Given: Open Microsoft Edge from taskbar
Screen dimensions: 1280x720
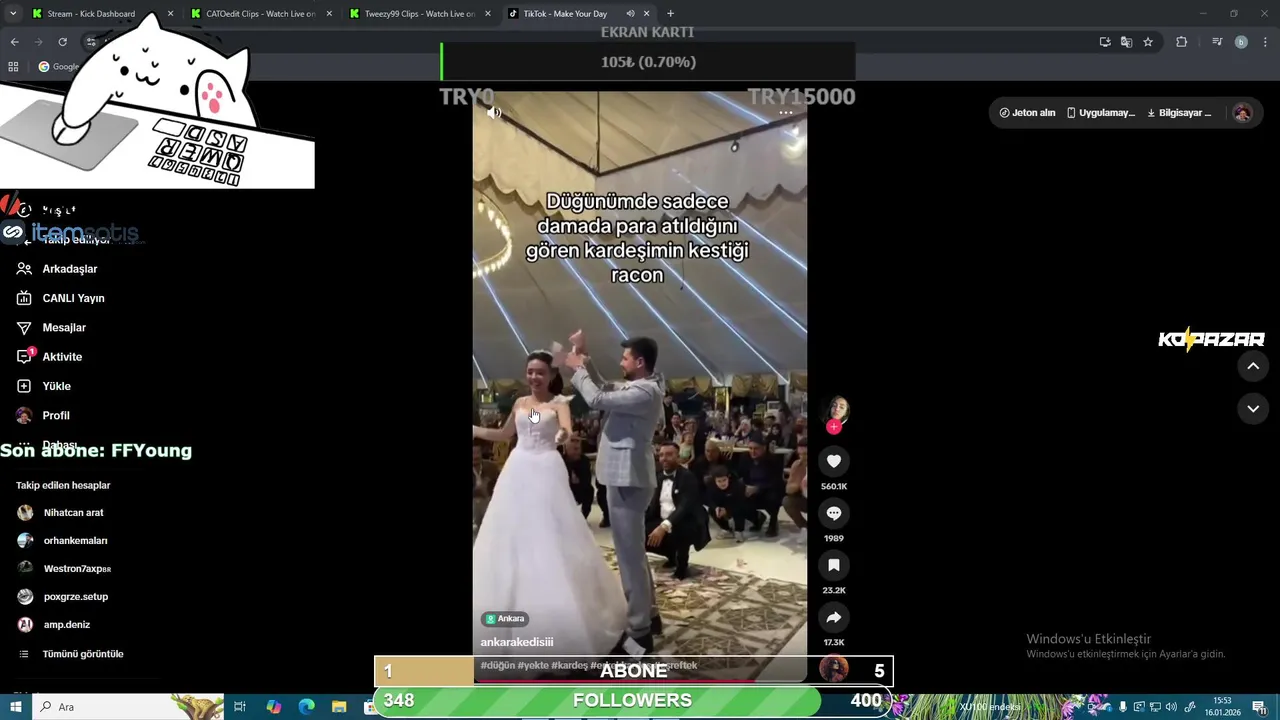Looking at the screenshot, I should coord(306,707).
